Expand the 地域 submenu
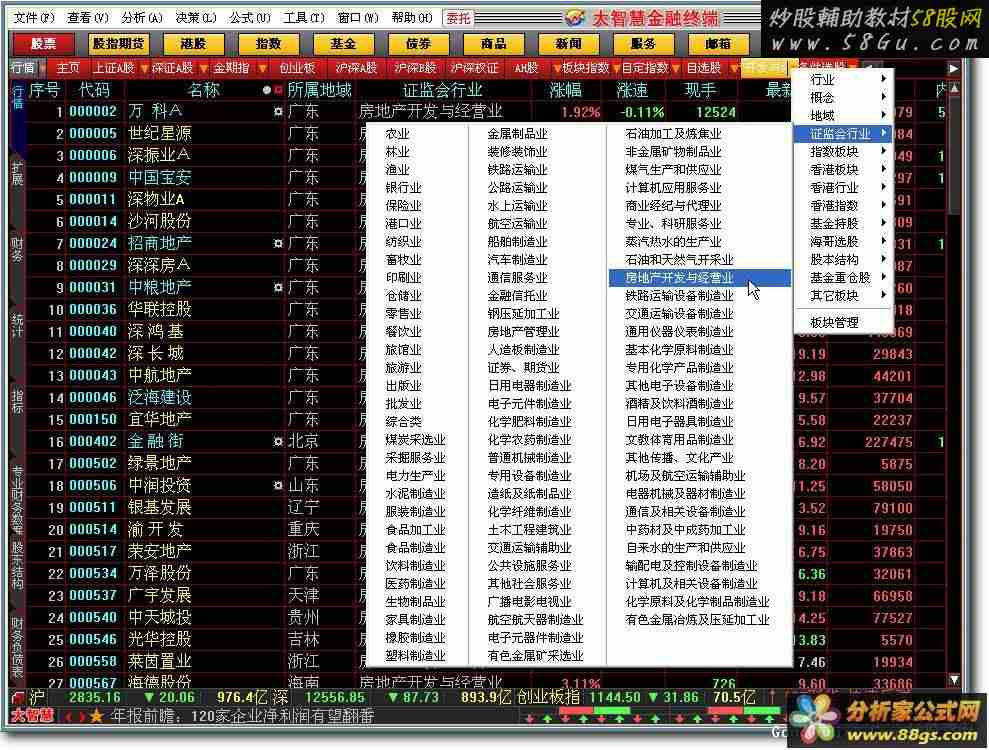The height and width of the screenshot is (750, 989). (x=843, y=115)
